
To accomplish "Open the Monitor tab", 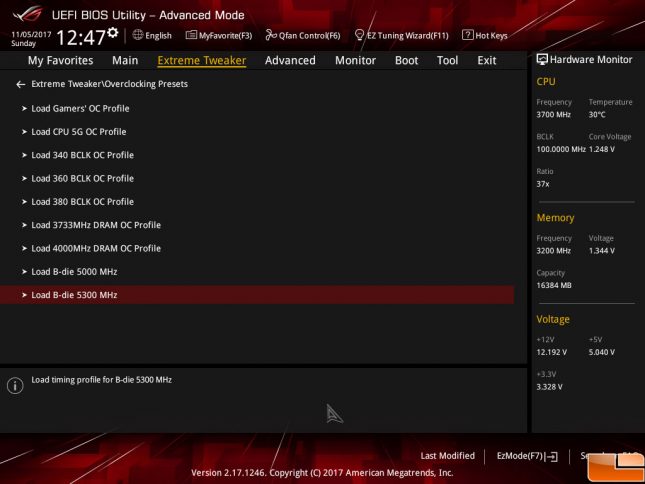I will pos(355,60).
